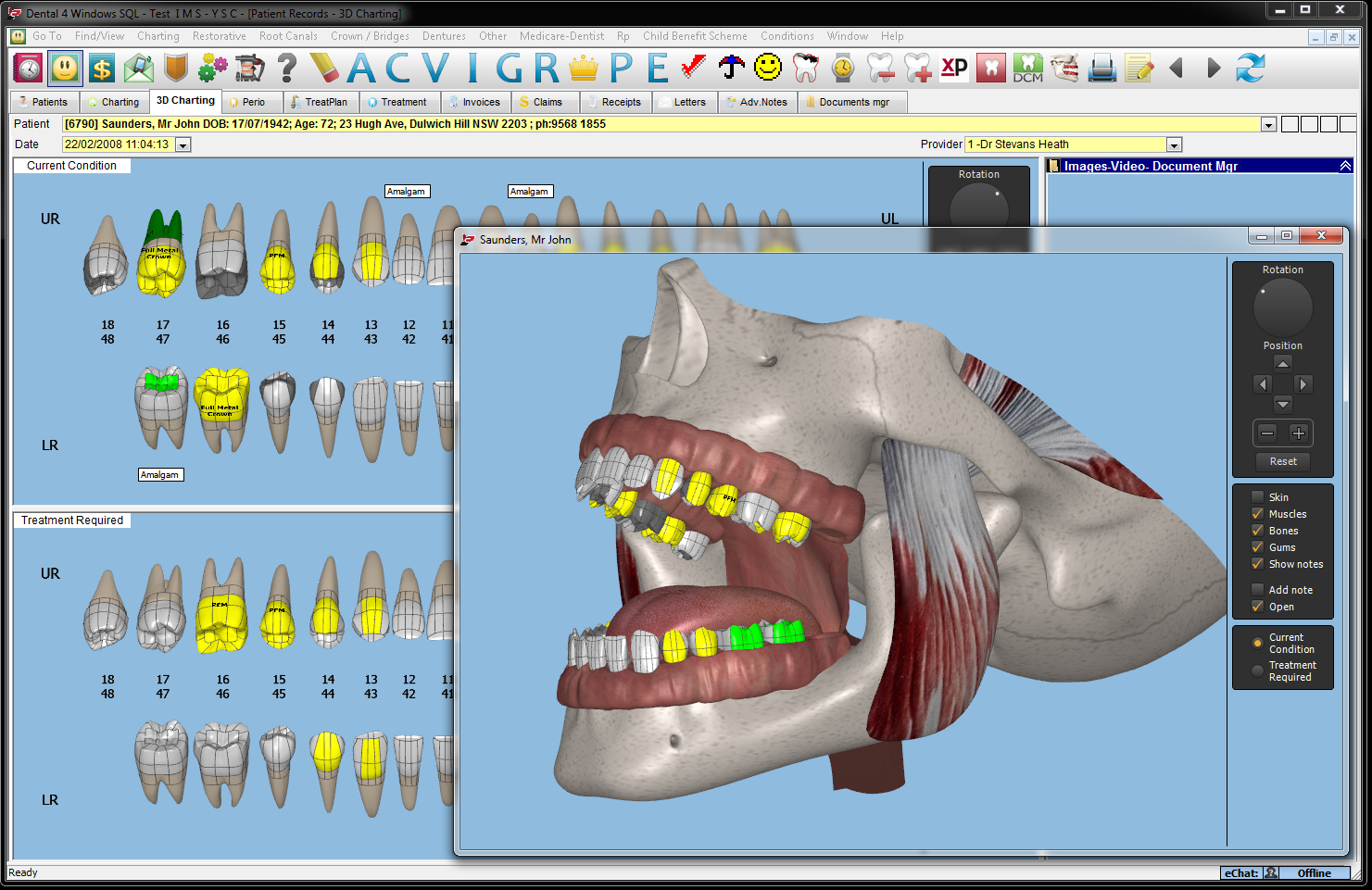
Task: Enable the Skin checkbox
Action: [x=1257, y=497]
